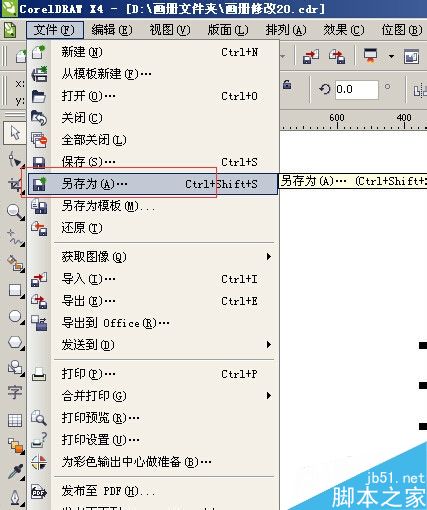427x510 pixels.
Task: Choose 打开(O) menu entry
Action: [153, 96]
